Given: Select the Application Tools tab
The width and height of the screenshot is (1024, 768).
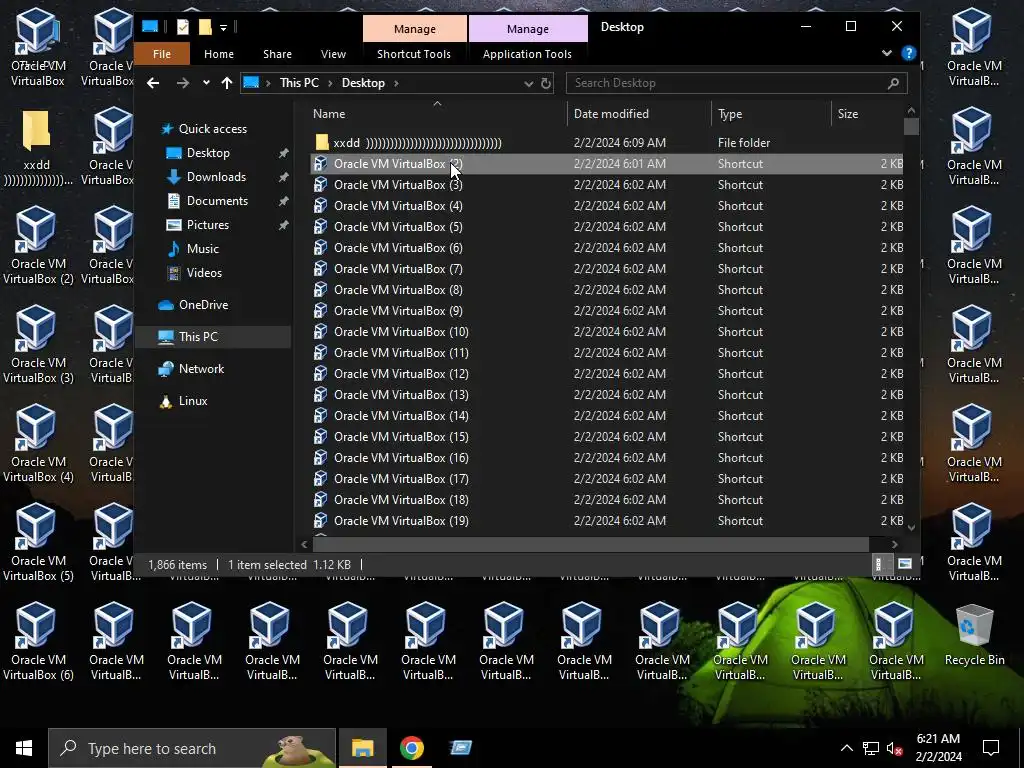Looking at the screenshot, I should click(527, 54).
